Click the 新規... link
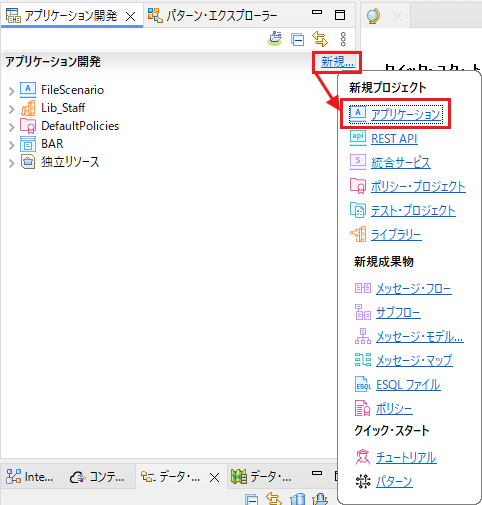This screenshot has height=505, width=482. 337,62
